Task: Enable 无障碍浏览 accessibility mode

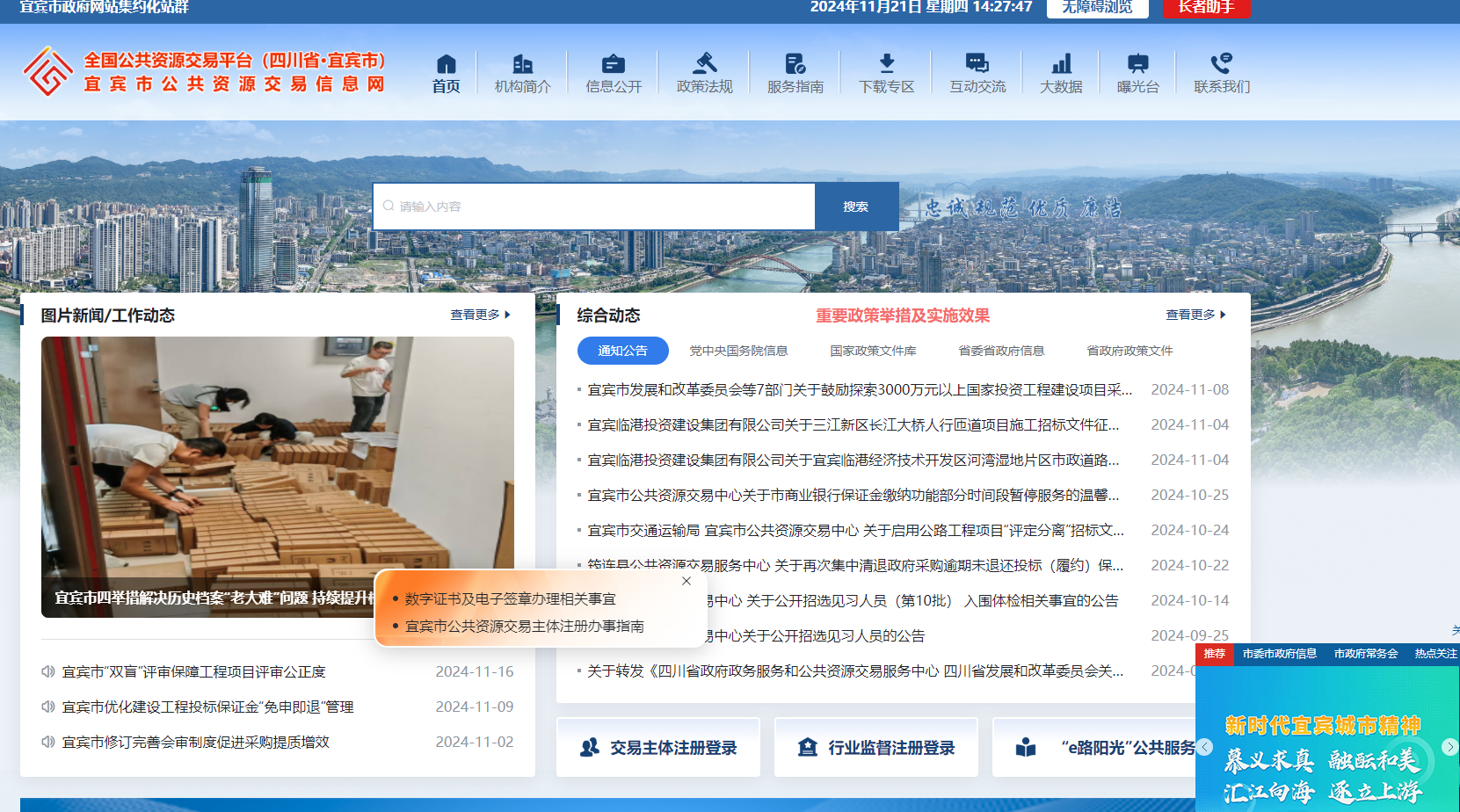Action: pos(1097,10)
